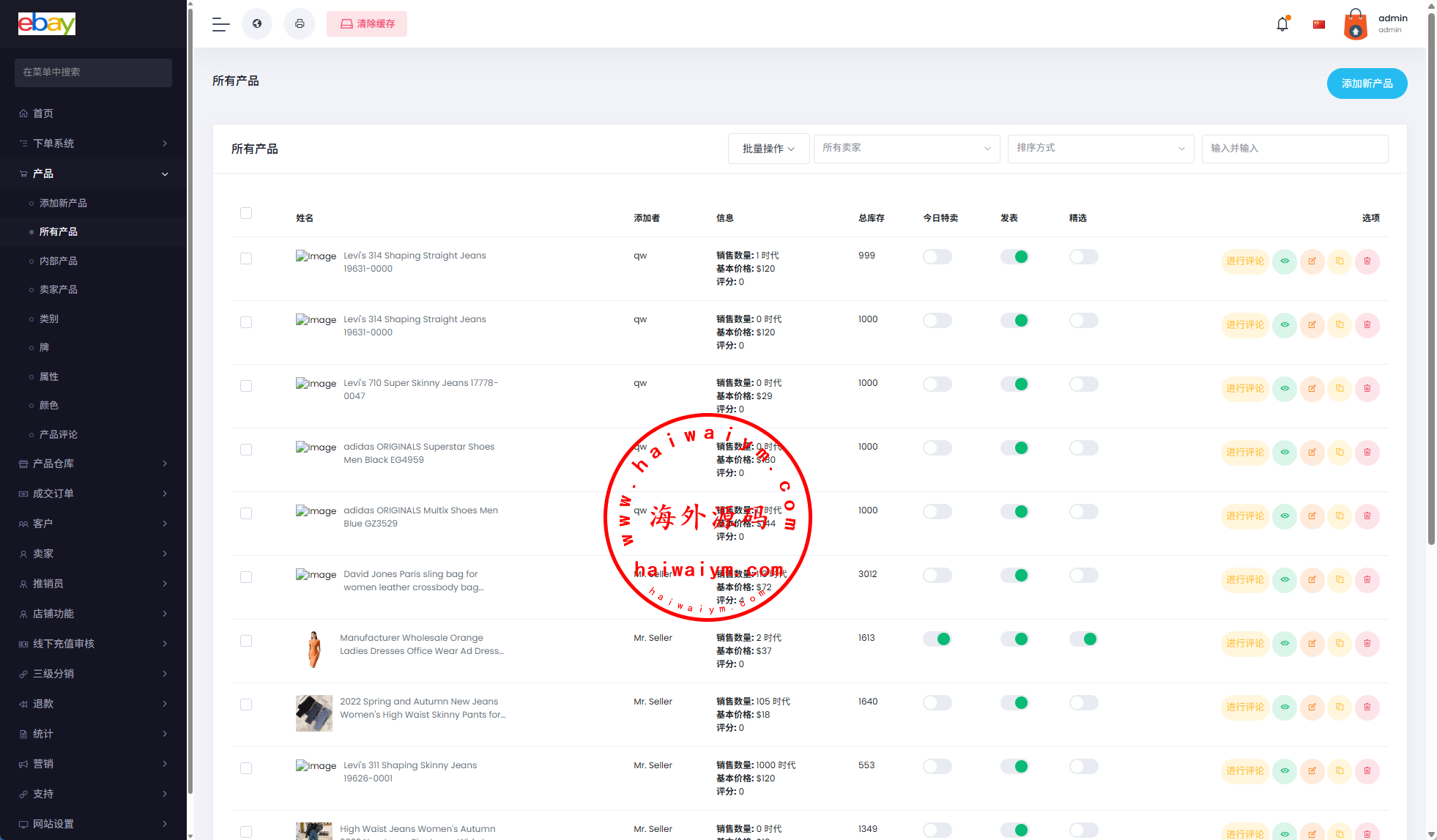Click edit icon for Levi's 710 Super Skinny row

click(x=1312, y=389)
